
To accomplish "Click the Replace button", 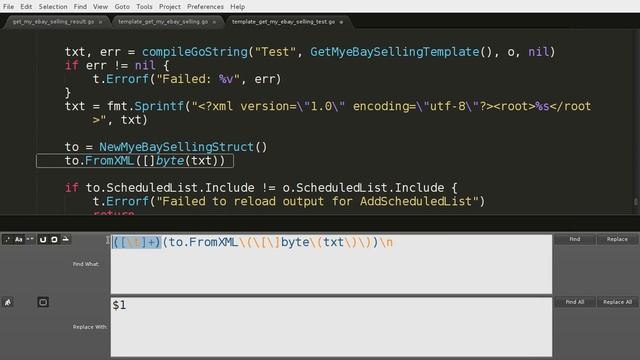I will [x=617, y=239].
